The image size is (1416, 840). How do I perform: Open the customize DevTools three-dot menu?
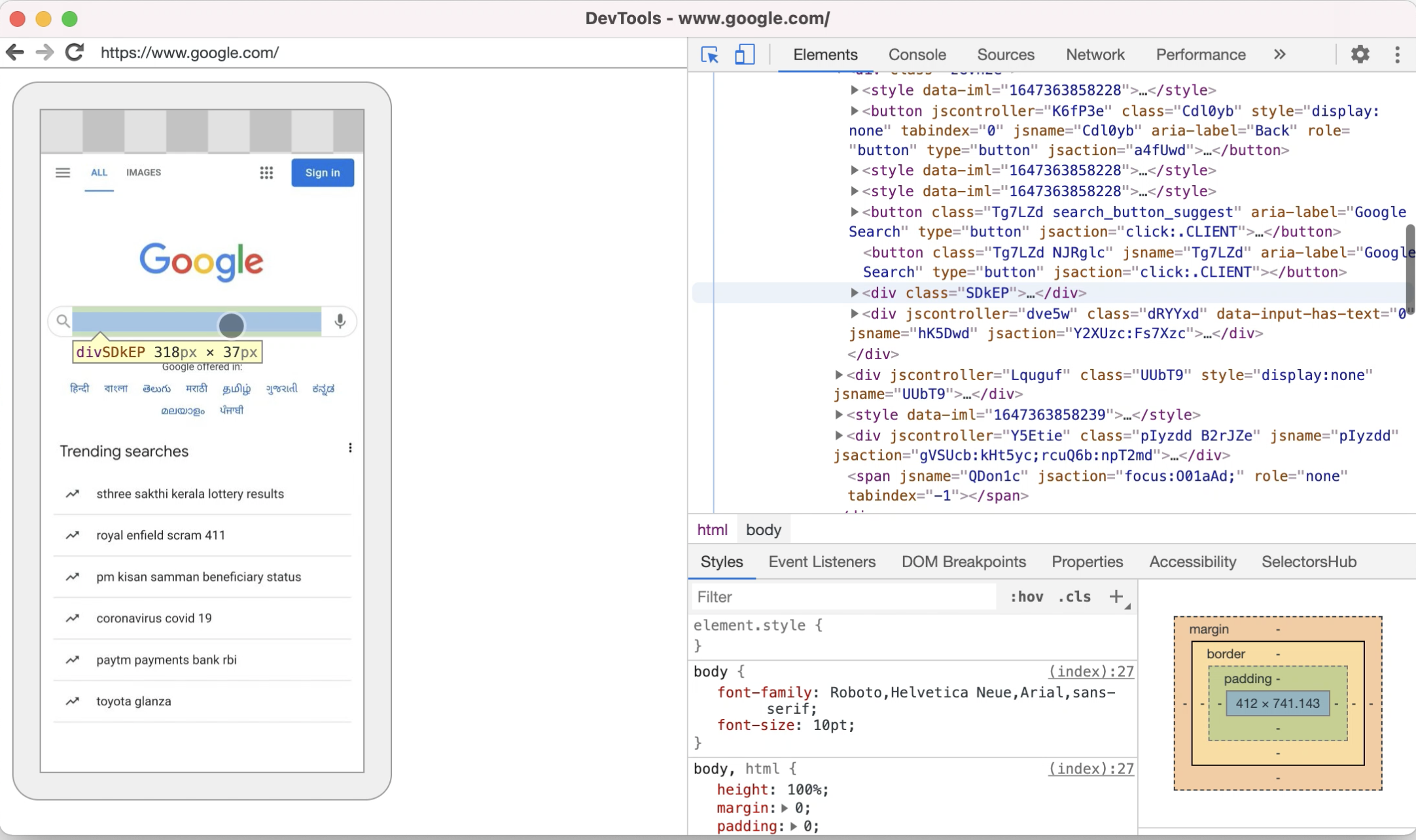(1398, 54)
